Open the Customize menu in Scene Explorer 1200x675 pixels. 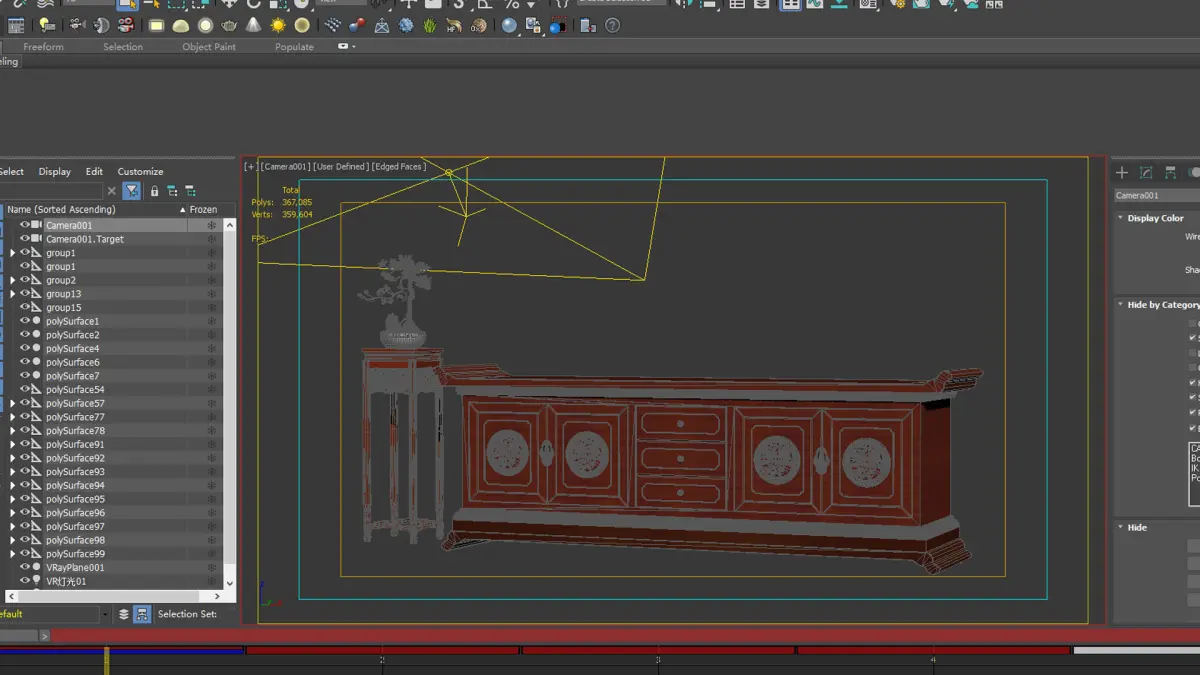[x=140, y=171]
